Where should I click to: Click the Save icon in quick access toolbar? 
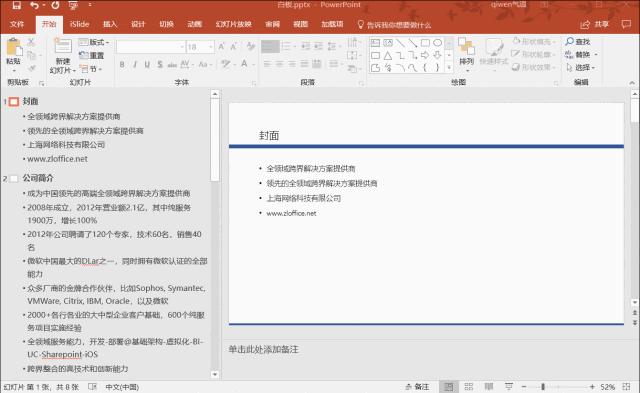click(17, 5)
